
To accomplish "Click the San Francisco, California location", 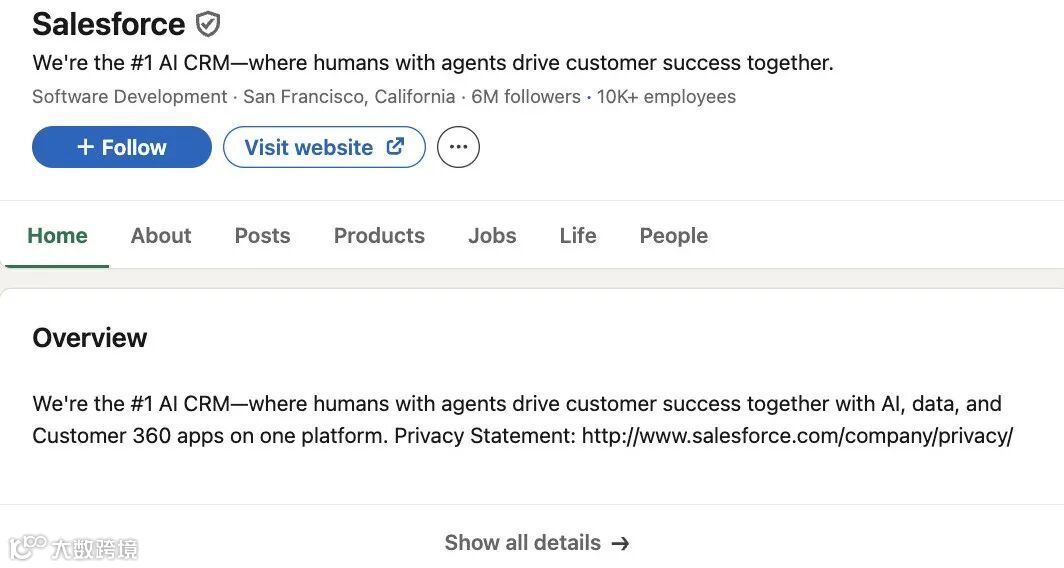I will point(349,97).
